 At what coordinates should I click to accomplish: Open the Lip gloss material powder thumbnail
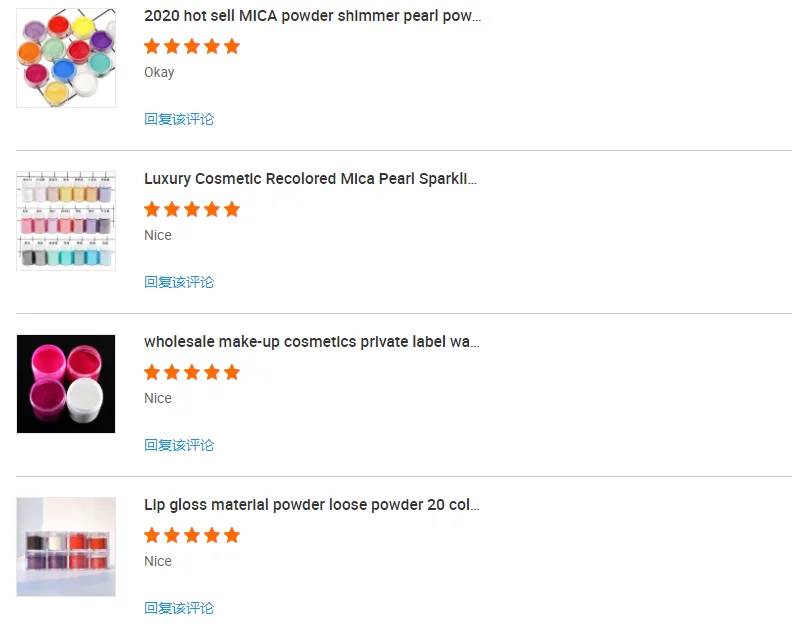(66, 547)
